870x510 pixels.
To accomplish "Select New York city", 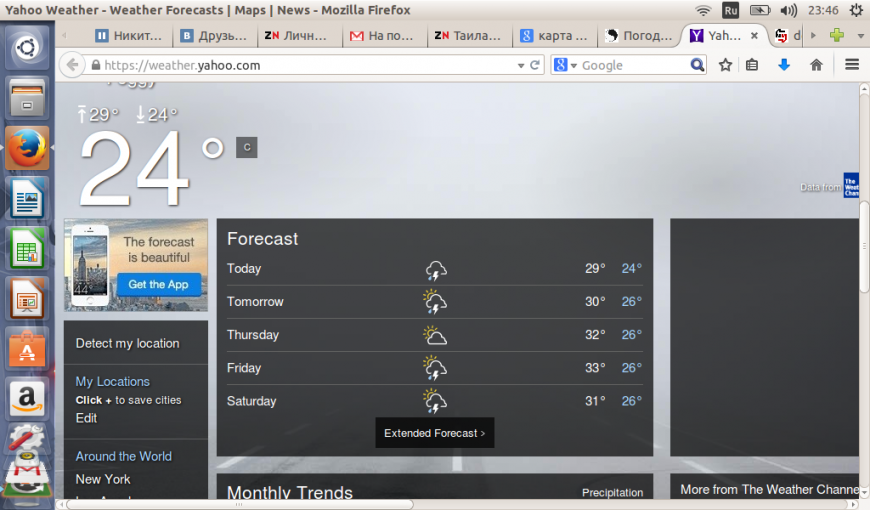I will tap(103, 479).
